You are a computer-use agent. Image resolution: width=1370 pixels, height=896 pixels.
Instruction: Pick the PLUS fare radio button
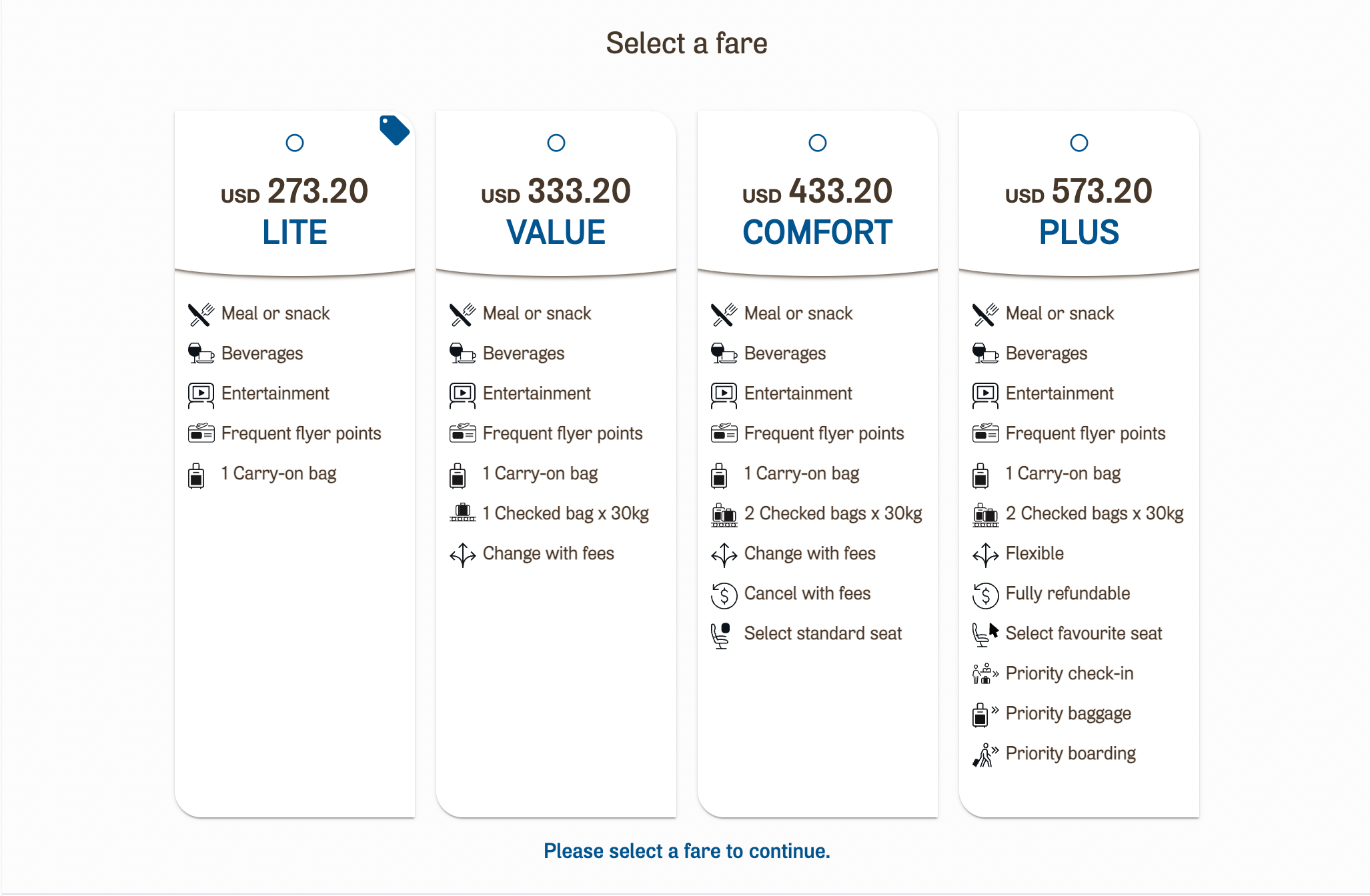(1079, 143)
